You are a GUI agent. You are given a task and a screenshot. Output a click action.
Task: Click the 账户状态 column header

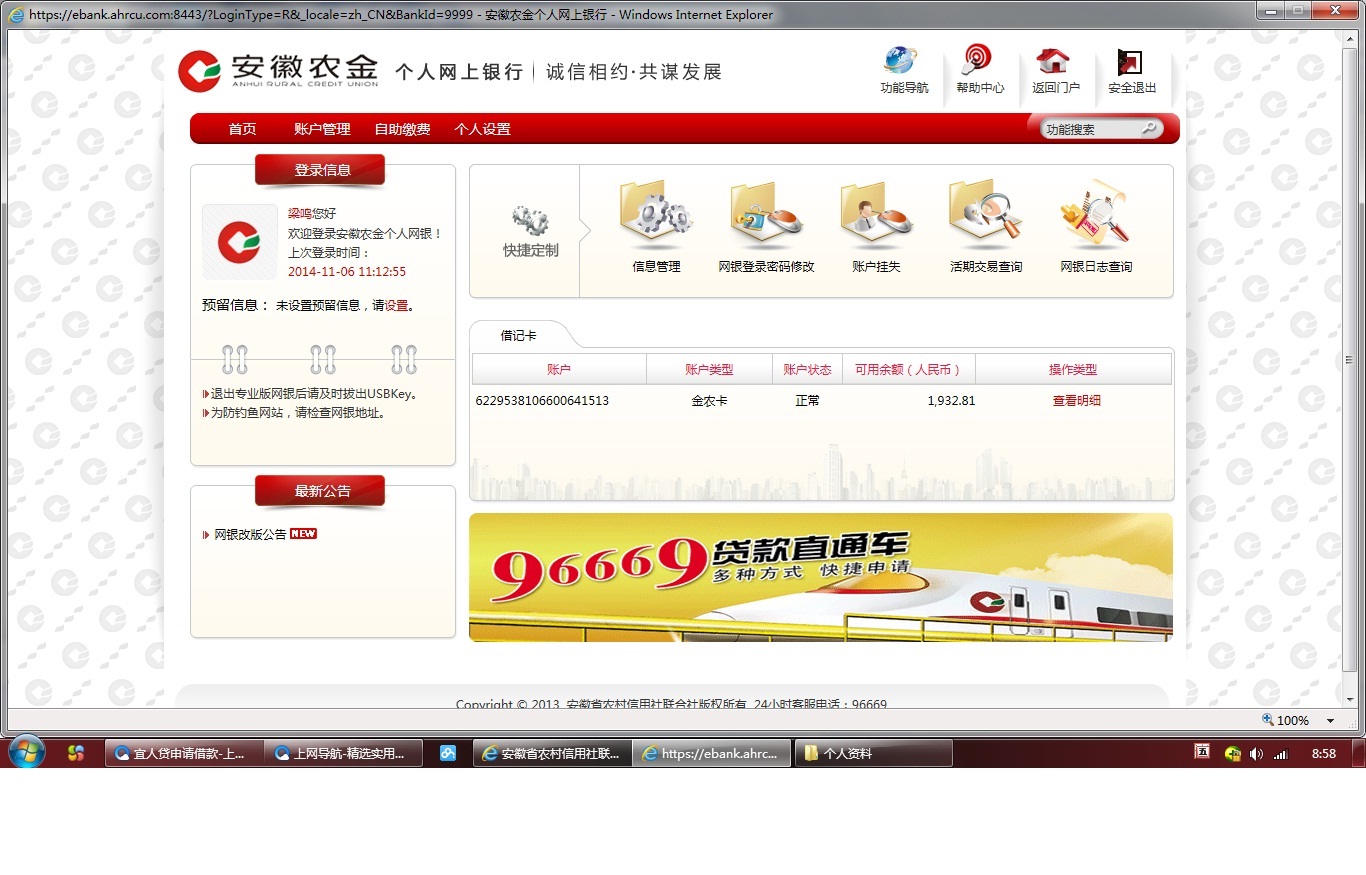[x=807, y=369]
